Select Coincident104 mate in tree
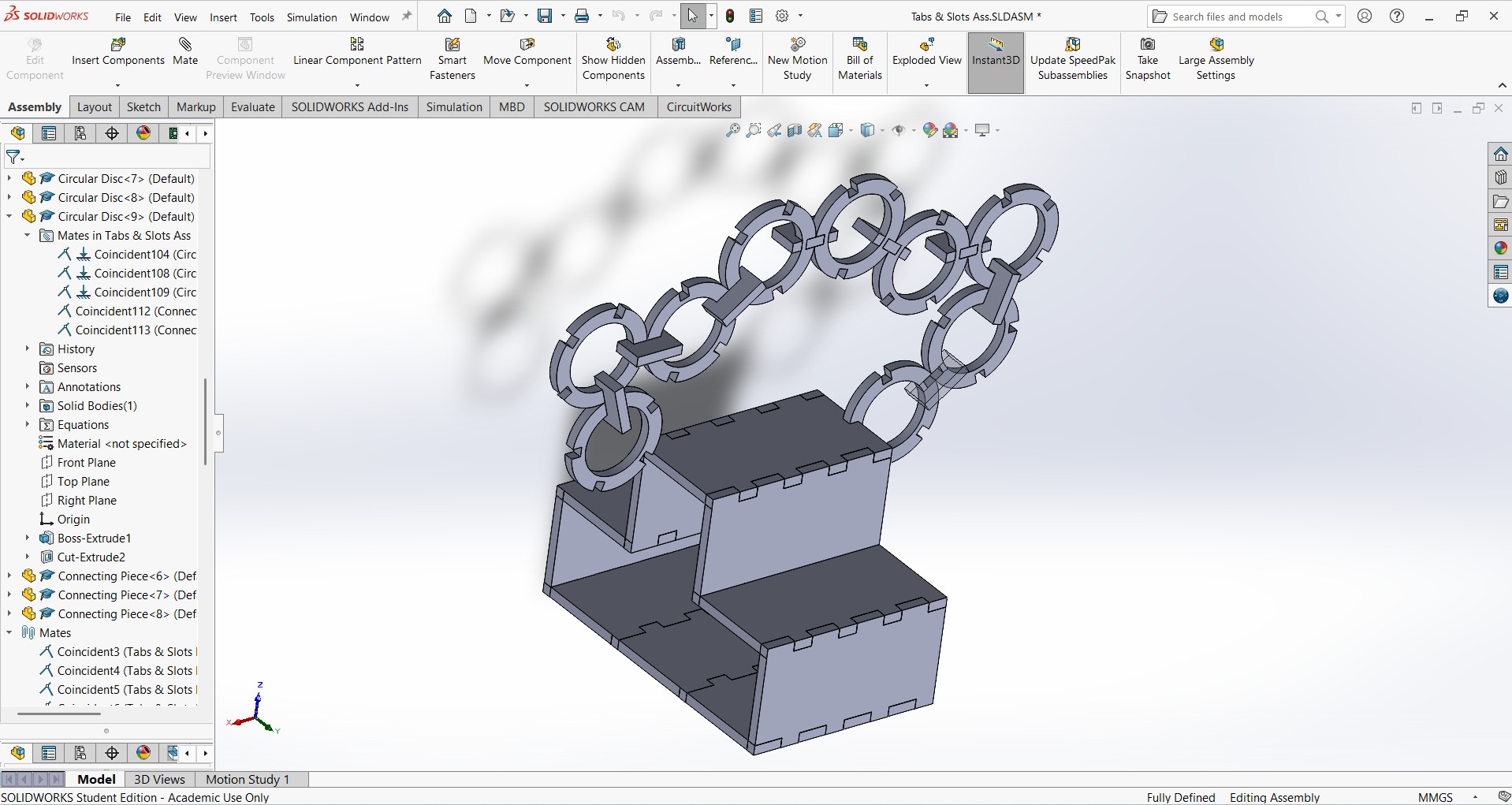The width and height of the screenshot is (1512, 805). click(126, 254)
